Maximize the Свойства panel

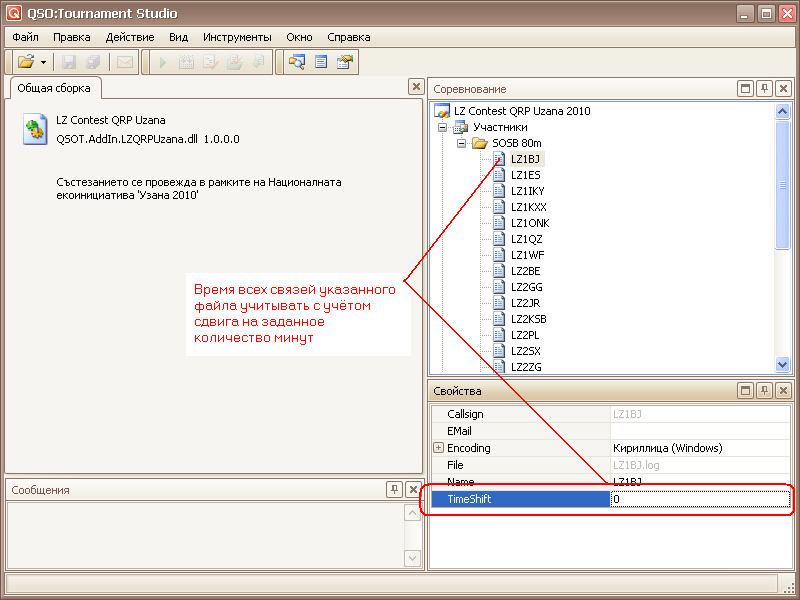[745, 391]
